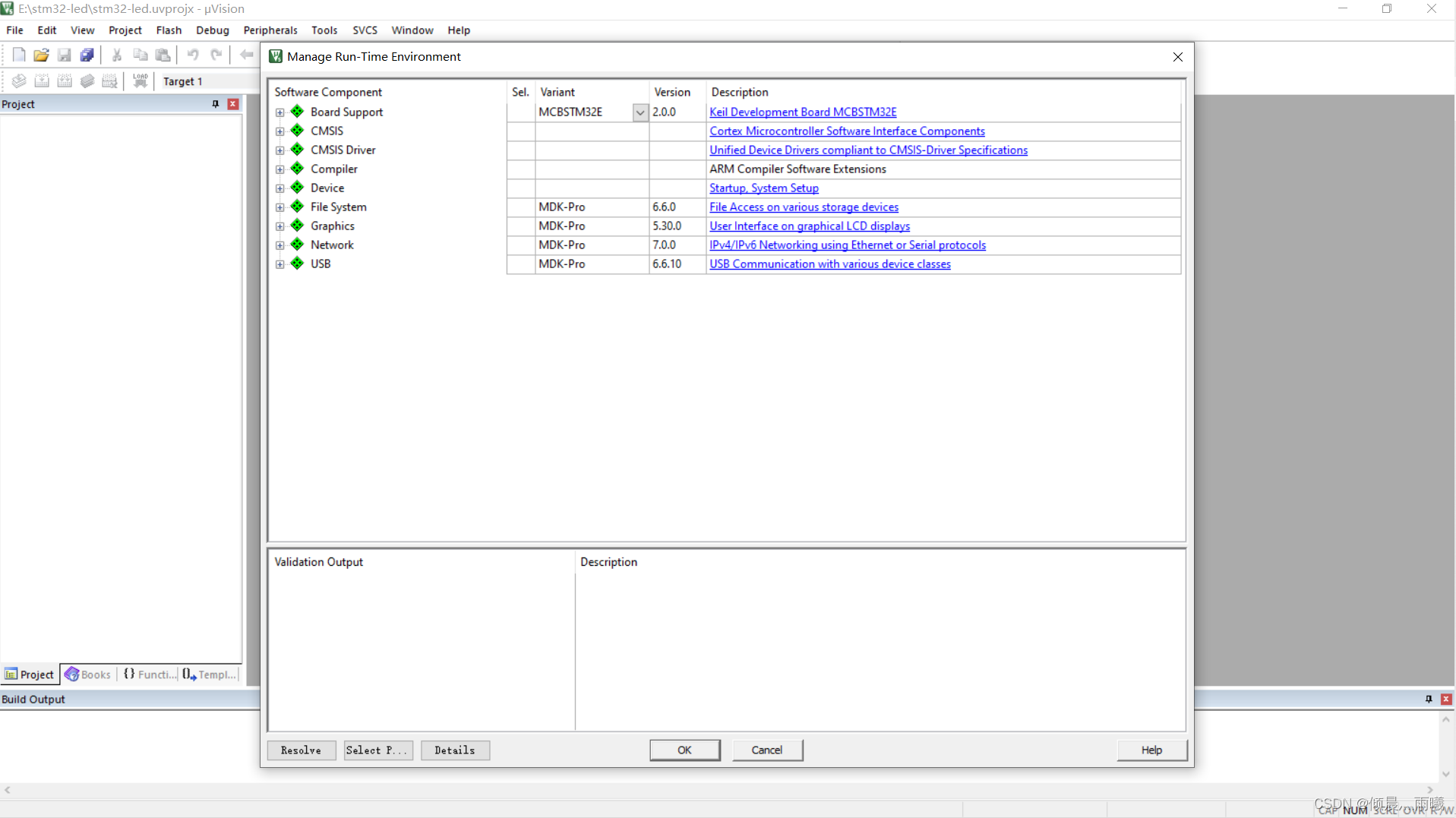Click the CMSIS Driver component diamond icon

[x=297, y=150]
